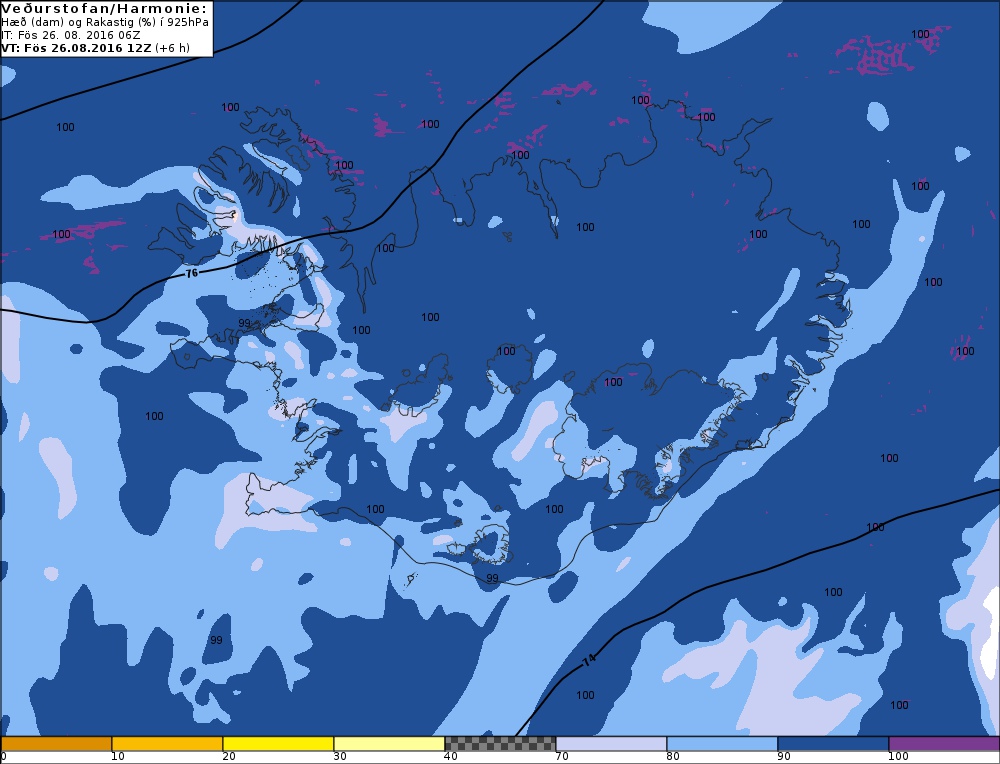Click the '30' tick label on the color scale
Viewport: 1000px width, 764px height.
pyautogui.click(x=340, y=756)
